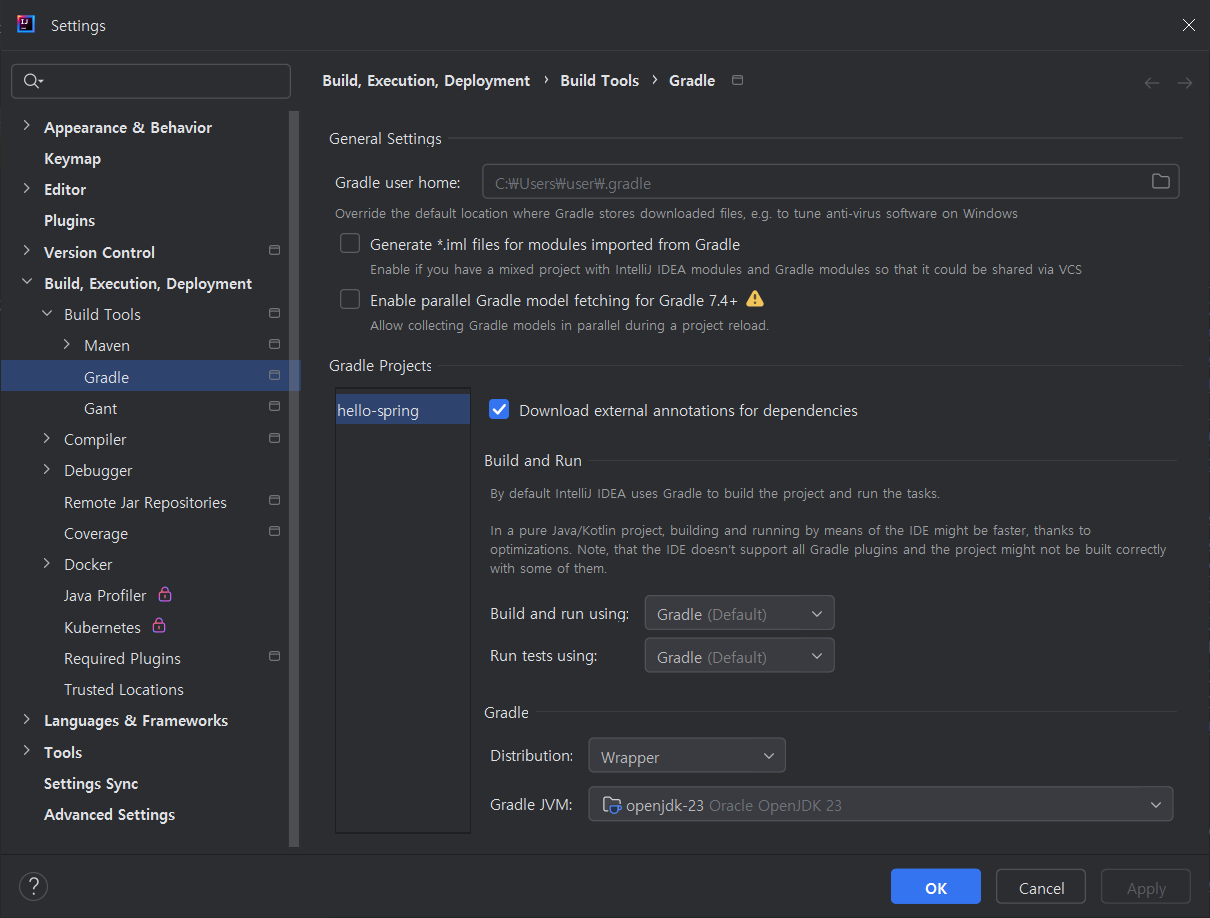This screenshot has height=918, width=1210.
Task: Click the project-level icon on Version Control row
Action: coord(274,250)
